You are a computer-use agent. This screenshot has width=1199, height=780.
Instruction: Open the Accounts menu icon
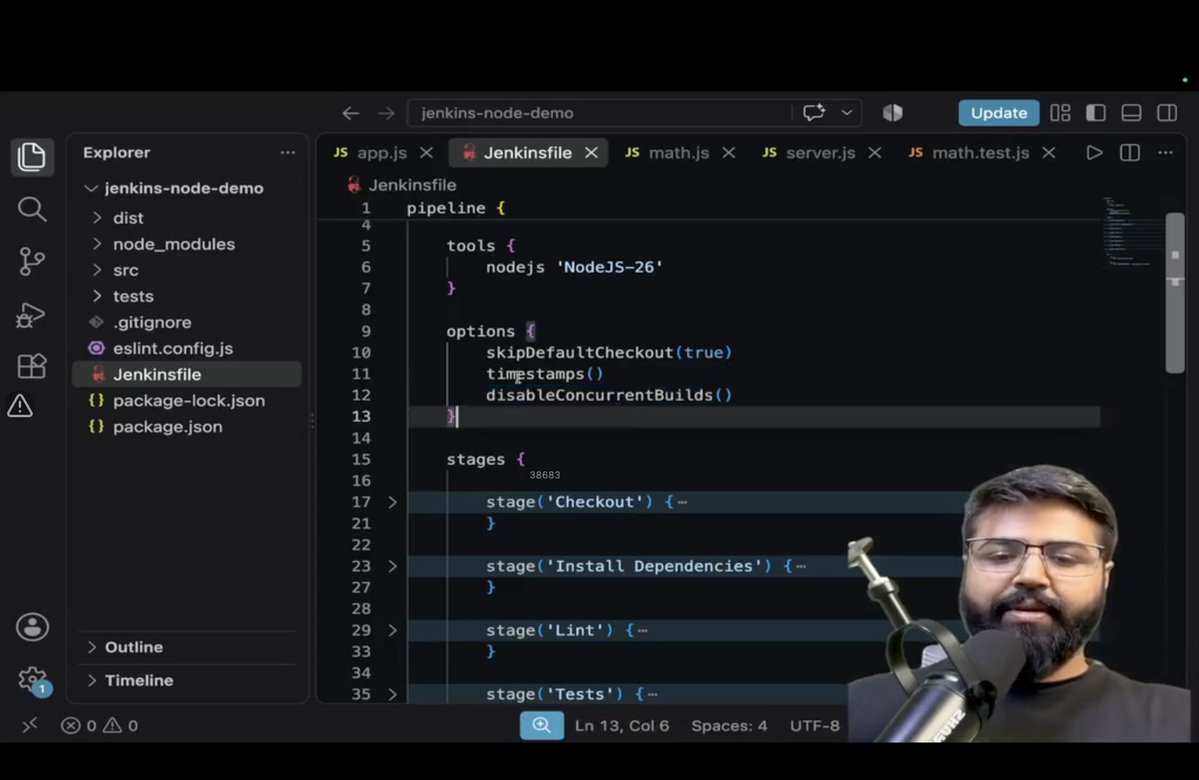(x=32, y=627)
